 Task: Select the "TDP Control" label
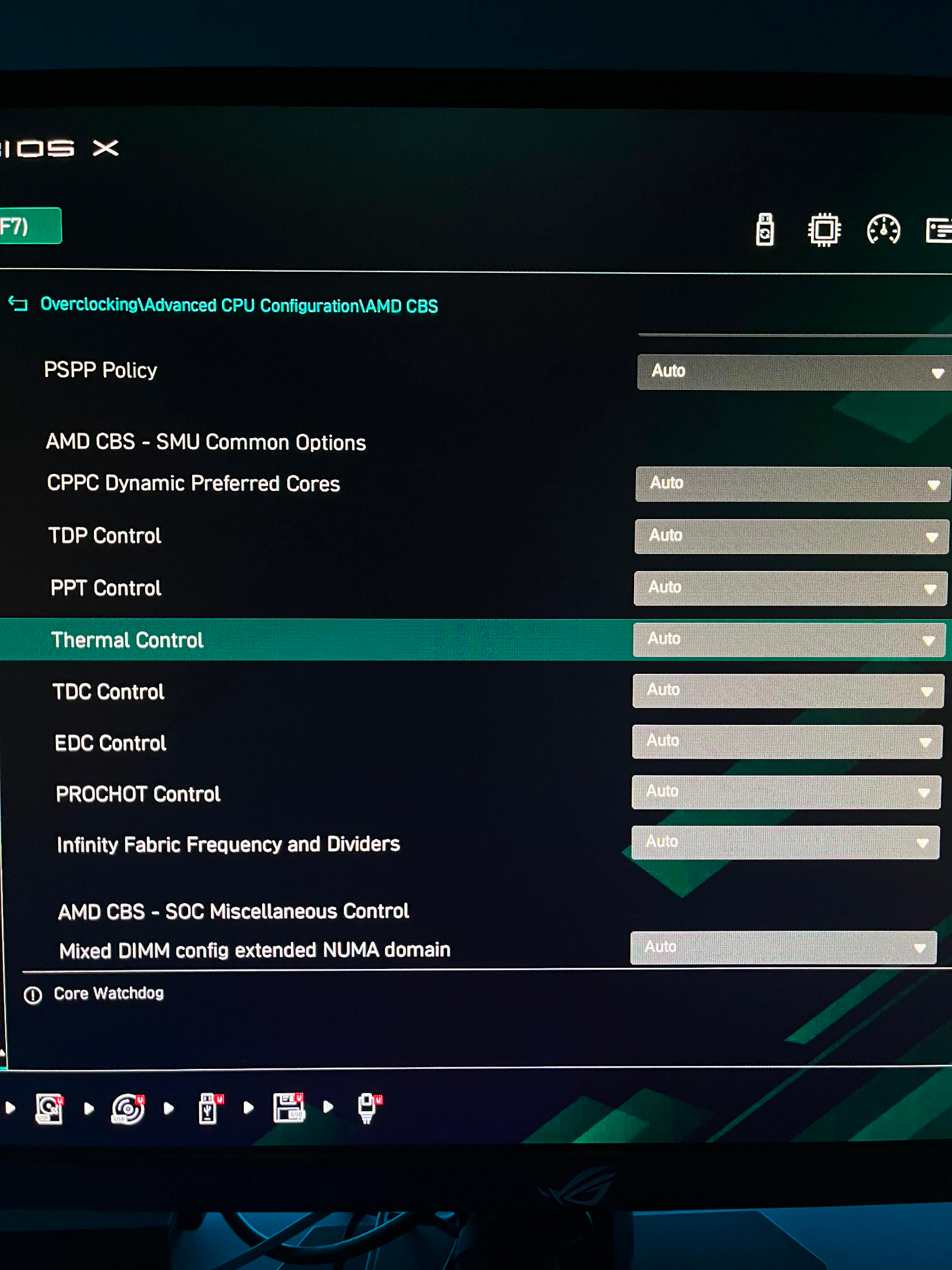tap(105, 536)
